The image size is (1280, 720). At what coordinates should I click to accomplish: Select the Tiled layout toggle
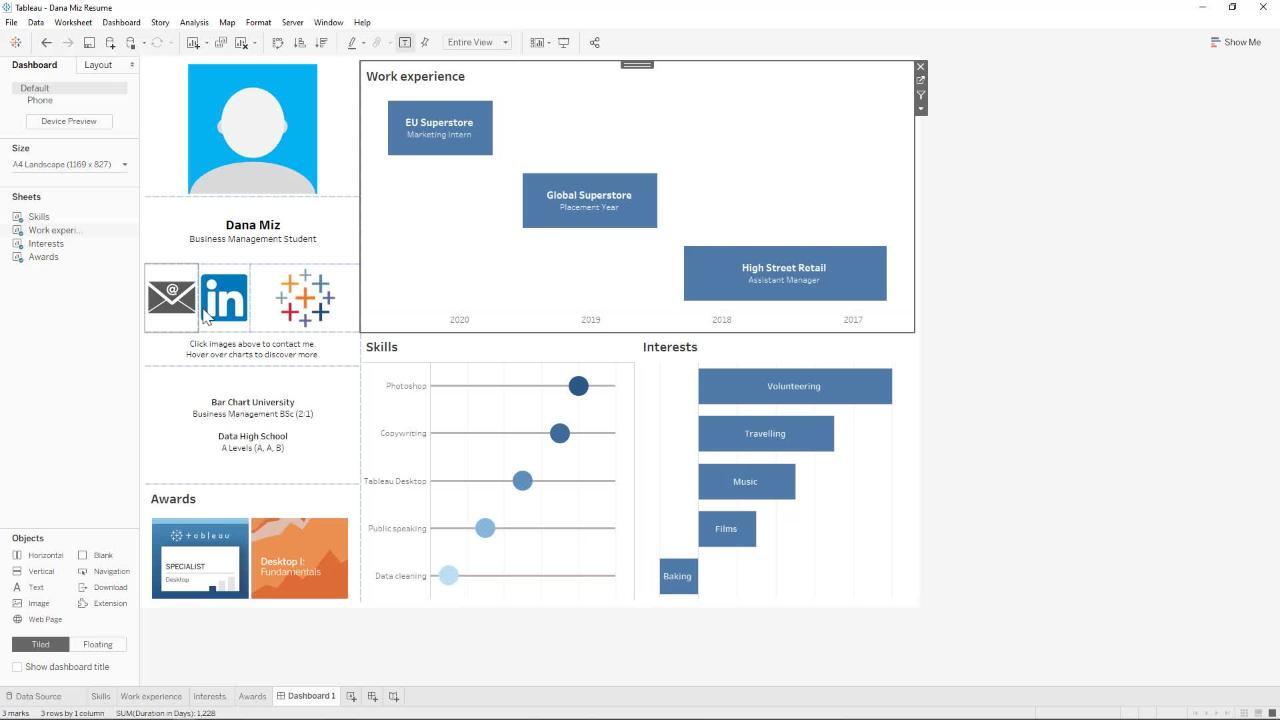(x=40, y=644)
